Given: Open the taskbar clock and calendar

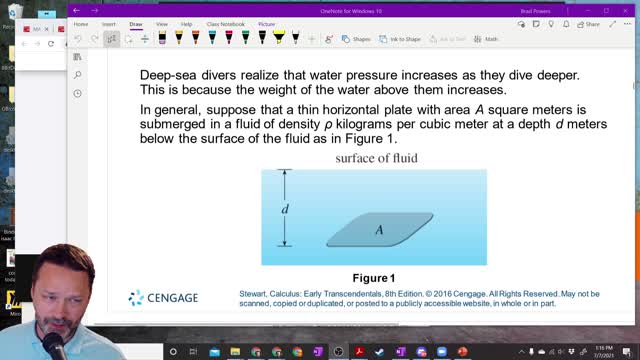Looking at the screenshot, I should click(604, 351).
